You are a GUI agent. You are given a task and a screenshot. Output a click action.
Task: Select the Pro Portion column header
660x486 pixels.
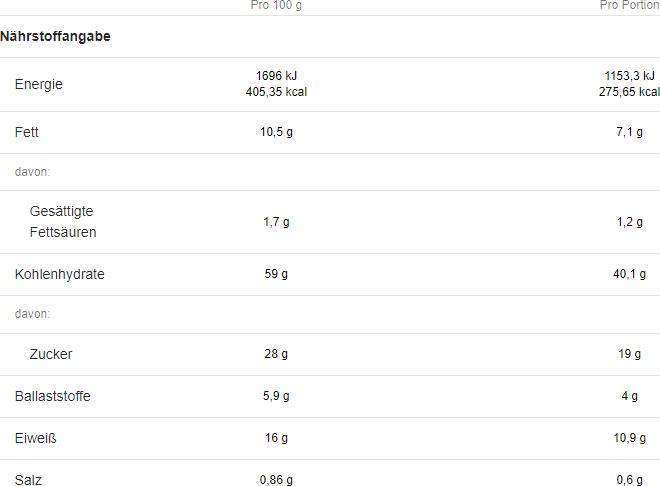coord(630,5)
